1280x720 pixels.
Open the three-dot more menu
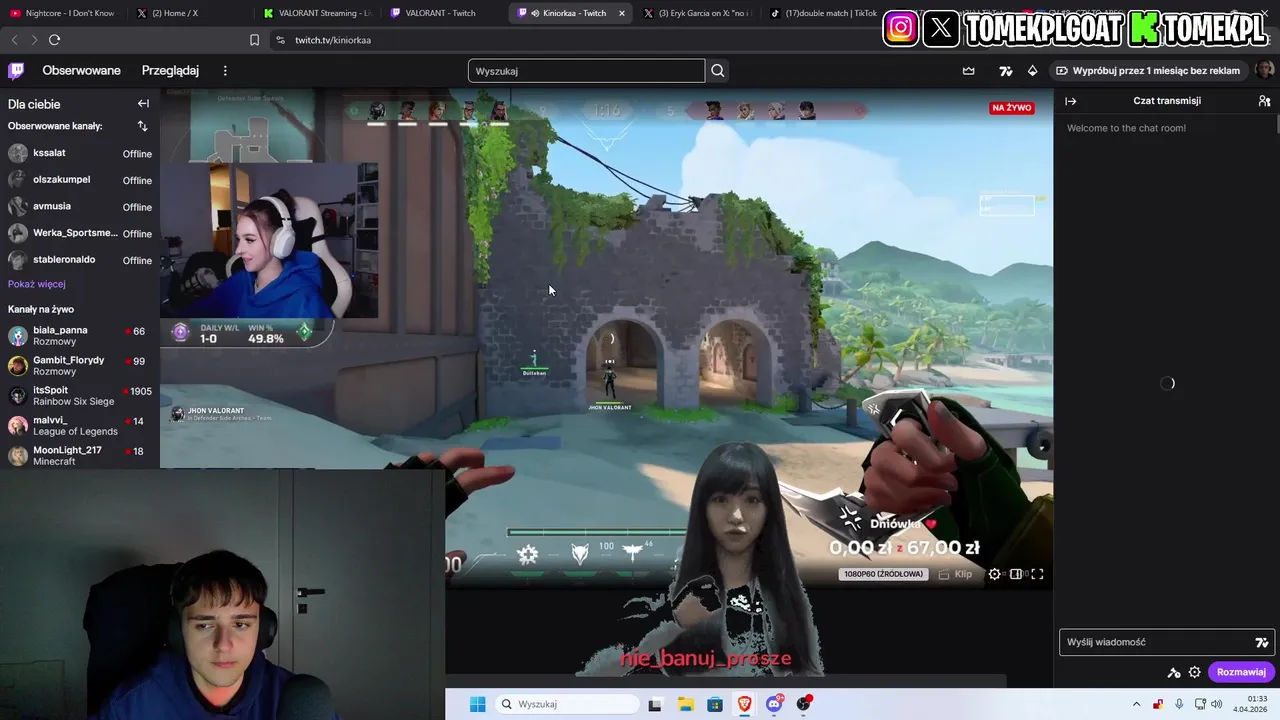(x=225, y=70)
